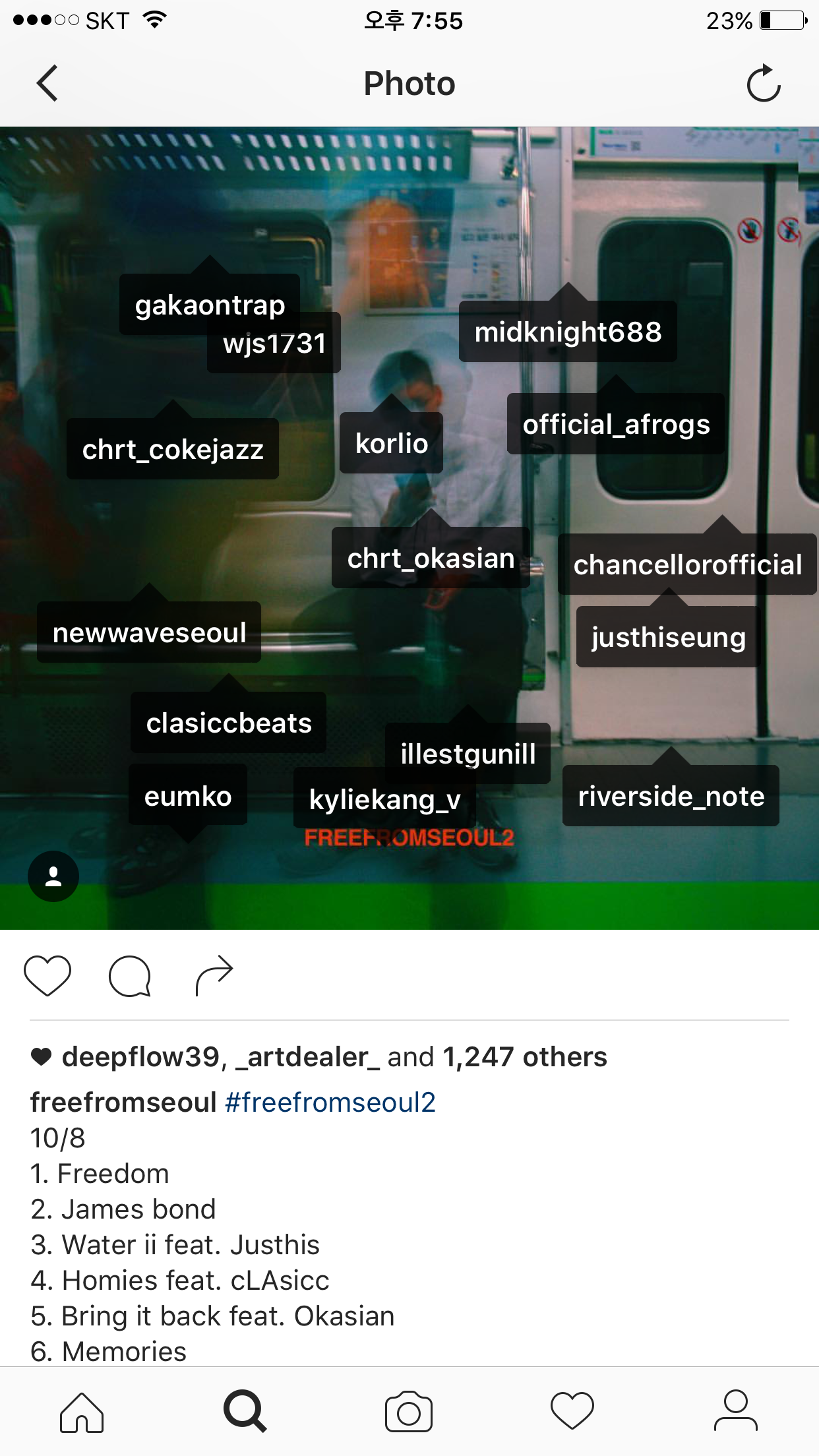Screen dimensions: 819x1456
Task: Open the Camera tab
Action: coord(409,1412)
